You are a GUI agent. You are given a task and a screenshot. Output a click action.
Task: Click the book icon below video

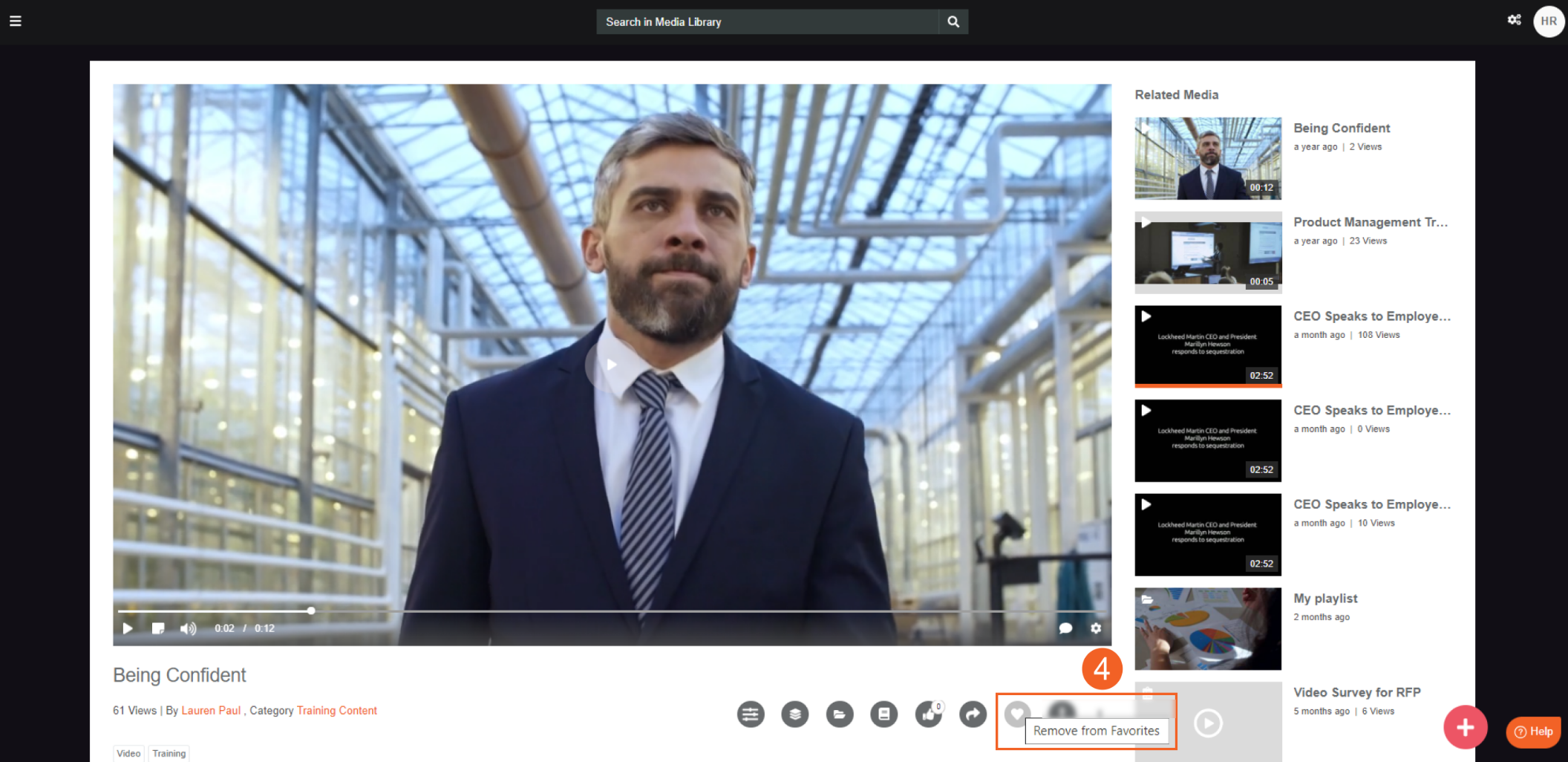tap(883, 714)
